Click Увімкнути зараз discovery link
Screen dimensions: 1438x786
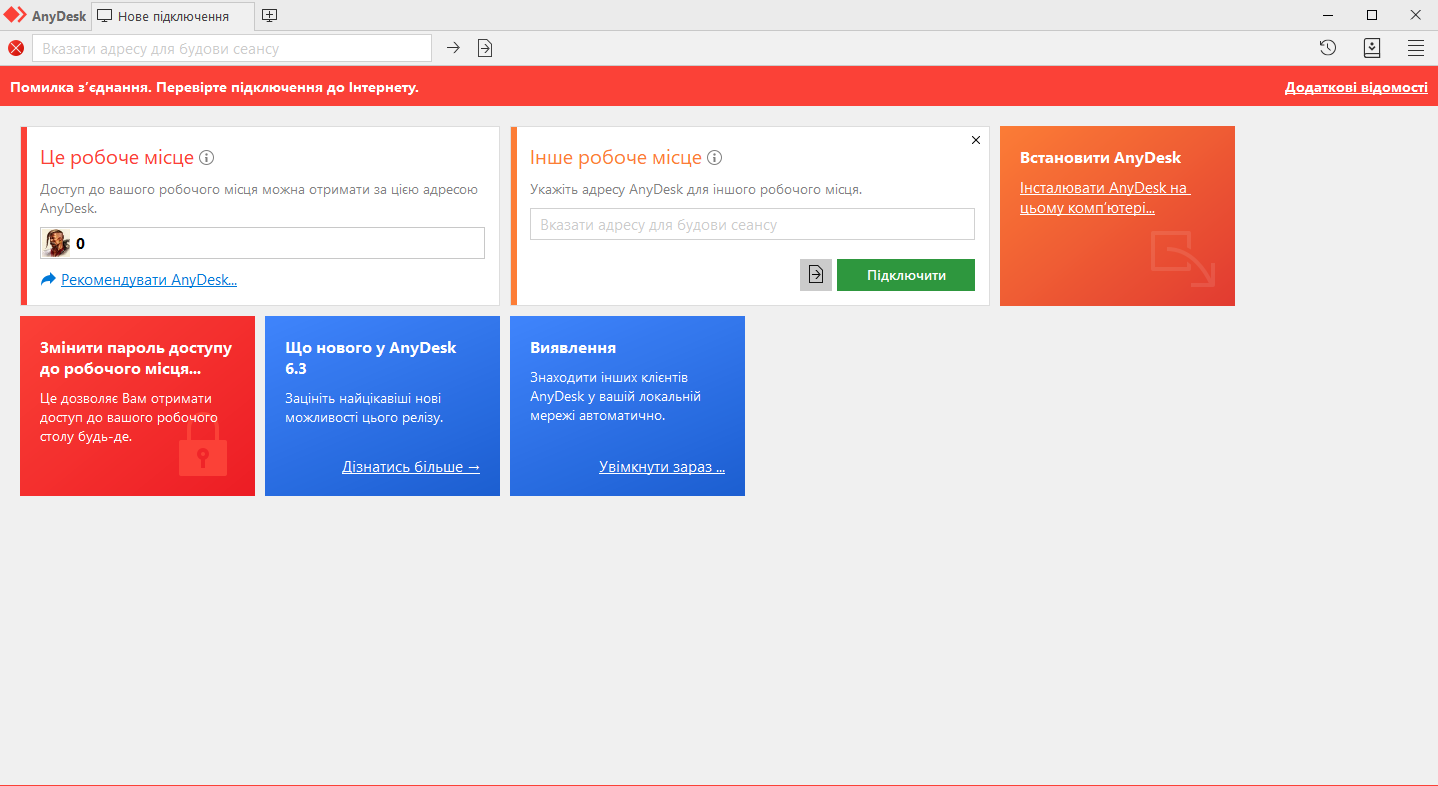(662, 467)
